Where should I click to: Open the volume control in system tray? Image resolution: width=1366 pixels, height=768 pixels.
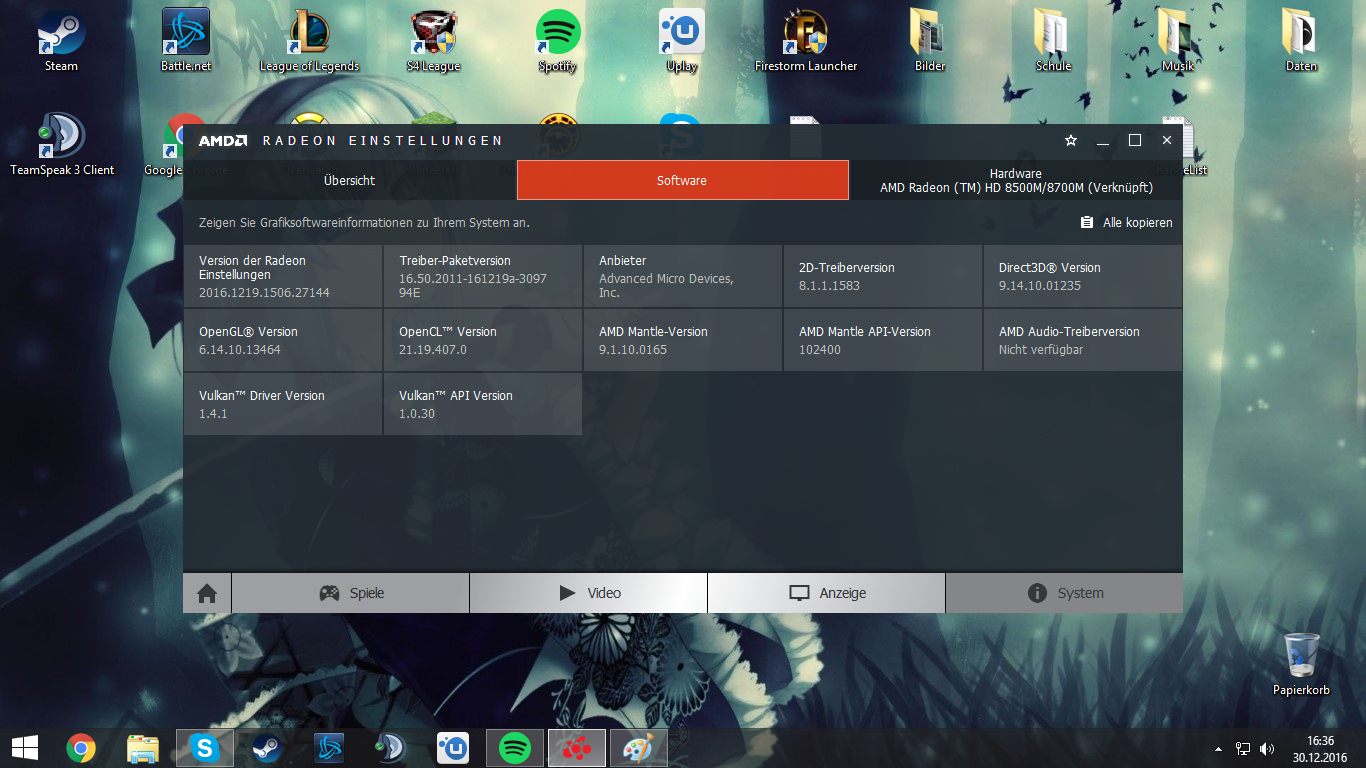pos(1268,748)
